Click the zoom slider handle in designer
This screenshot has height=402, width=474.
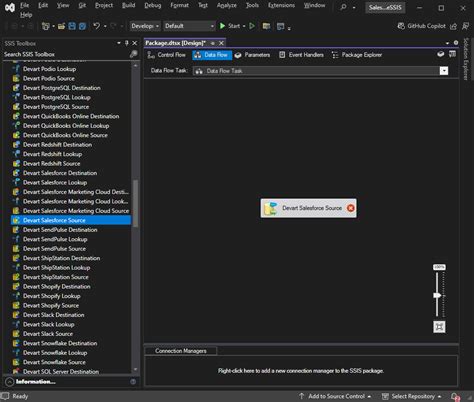[x=437, y=295]
